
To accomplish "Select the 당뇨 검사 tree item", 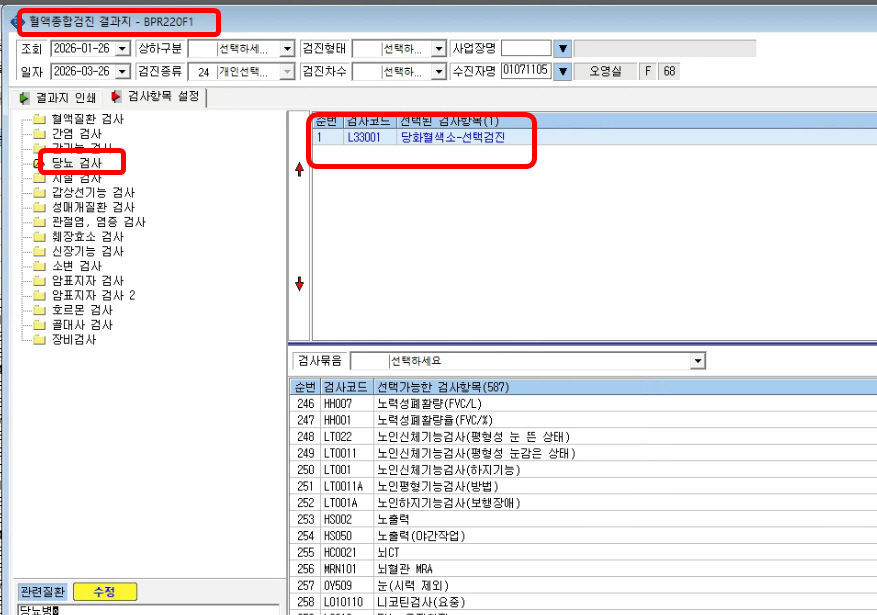I will click(x=77, y=163).
